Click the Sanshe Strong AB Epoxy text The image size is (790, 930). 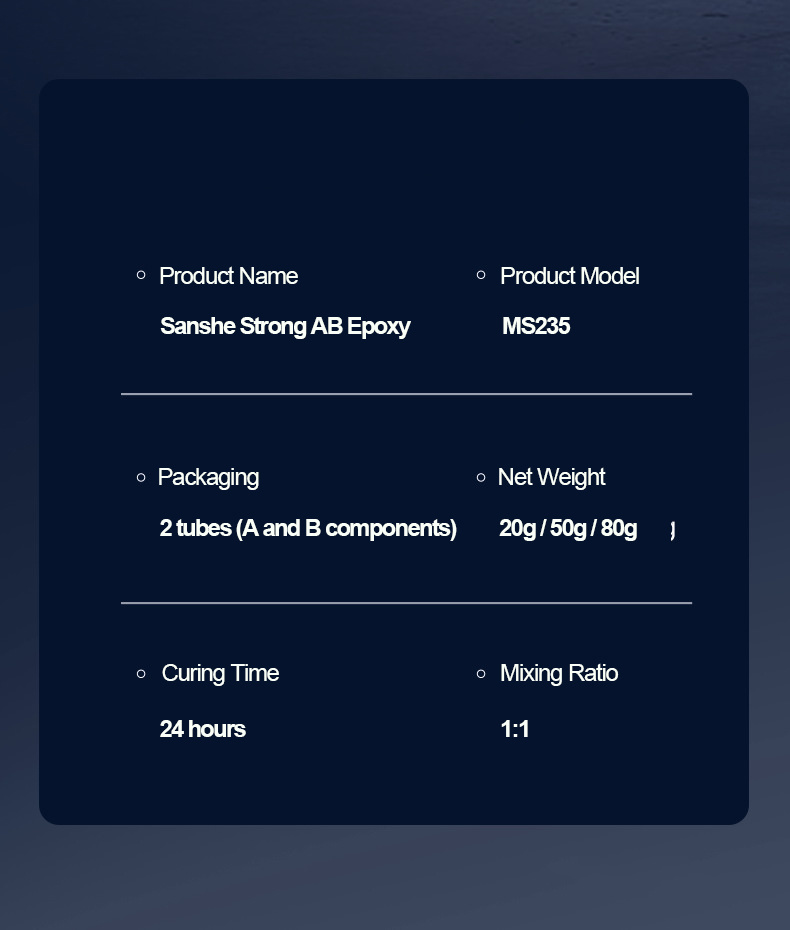pos(285,327)
